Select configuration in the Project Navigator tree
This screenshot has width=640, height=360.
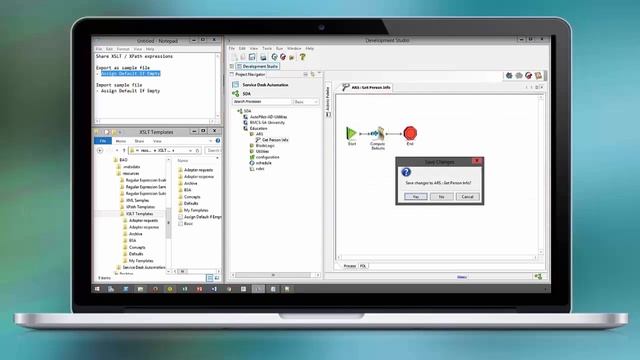point(267,157)
